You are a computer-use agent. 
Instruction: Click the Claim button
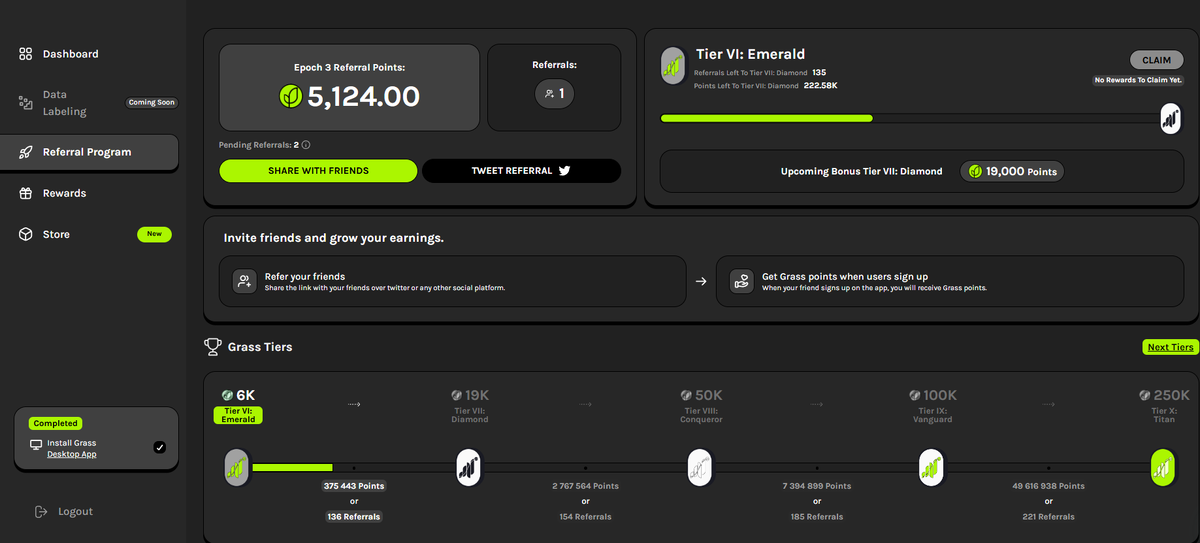1156,60
